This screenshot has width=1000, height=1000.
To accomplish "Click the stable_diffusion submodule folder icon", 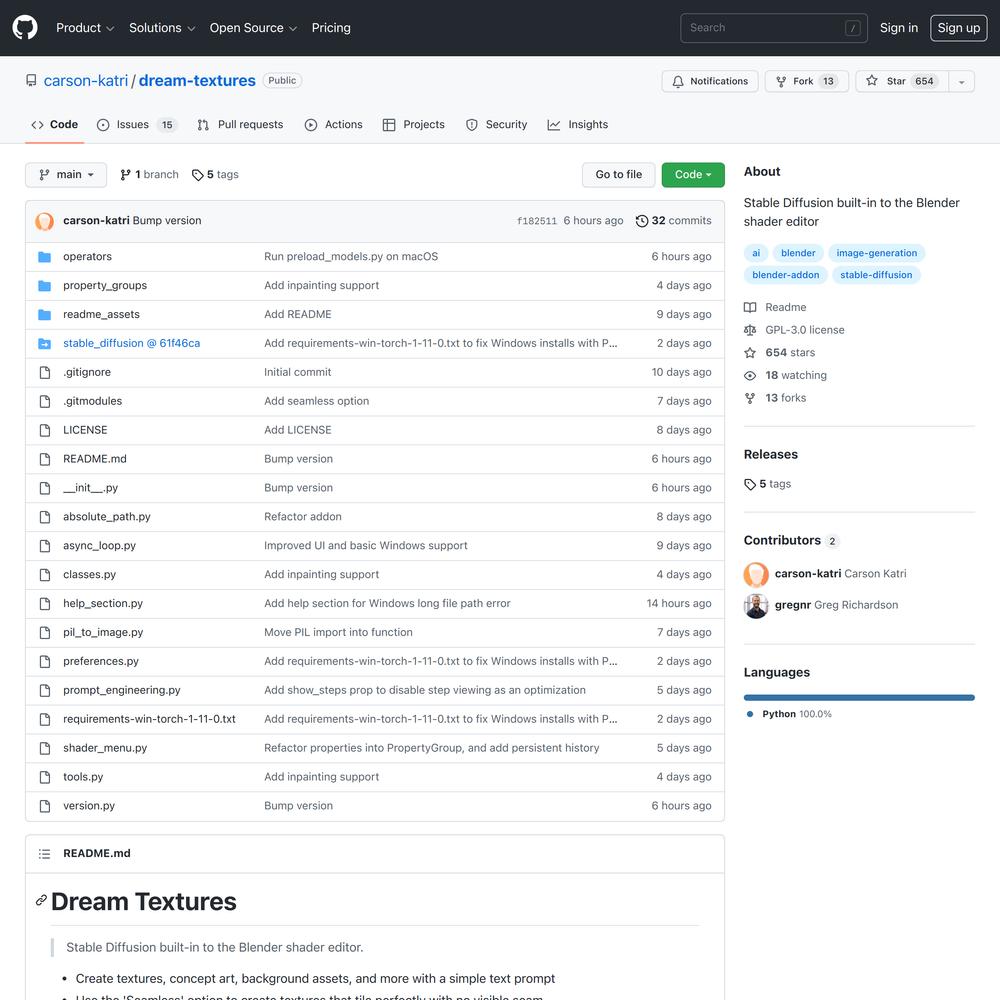I will (x=45, y=343).
